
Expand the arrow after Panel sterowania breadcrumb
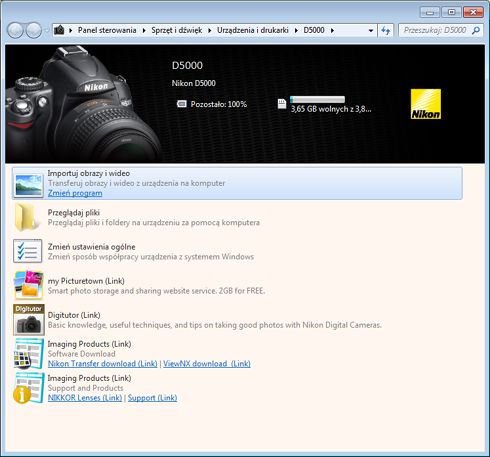click(144, 31)
